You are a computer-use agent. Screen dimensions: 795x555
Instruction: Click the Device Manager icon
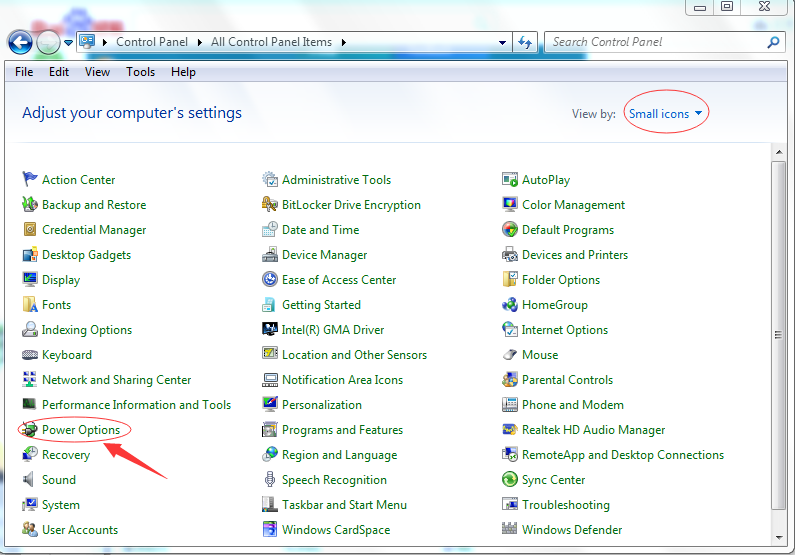tap(270, 254)
